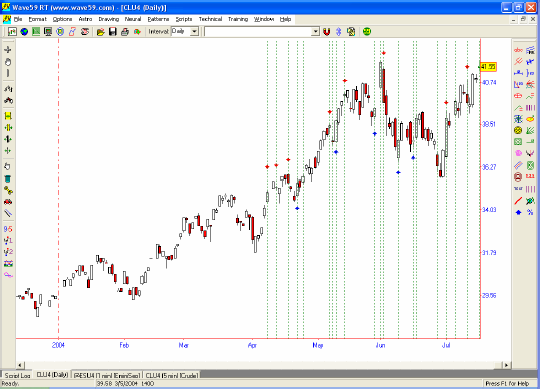The width and height of the screenshot is (540, 389).
Task: Click the open folder icon
Action: 101,32
